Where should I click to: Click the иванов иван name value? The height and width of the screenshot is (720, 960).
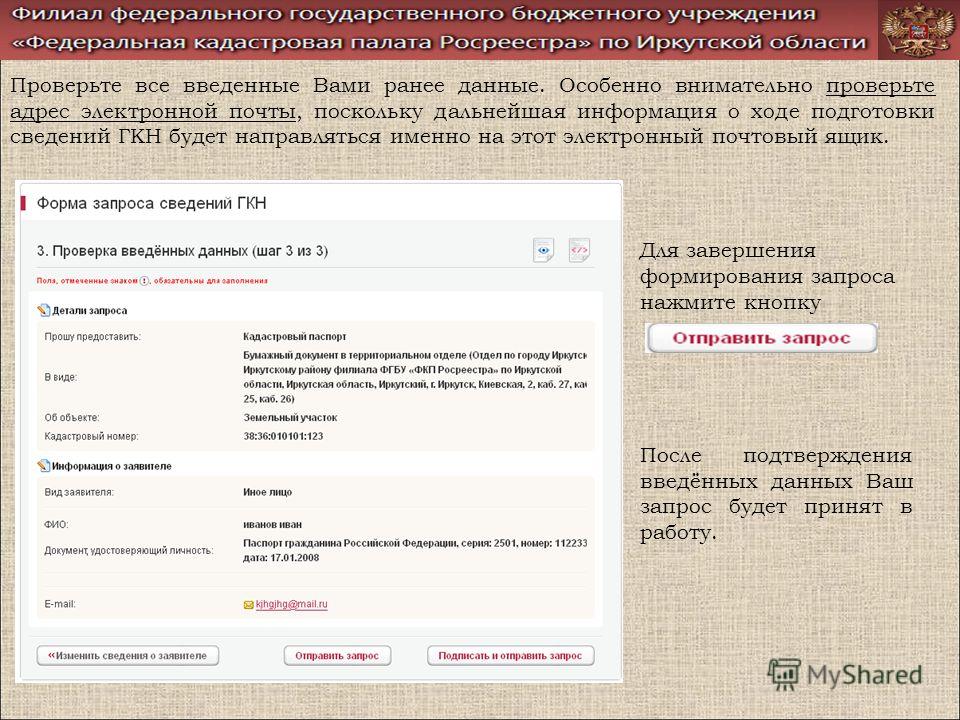[272, 525]
